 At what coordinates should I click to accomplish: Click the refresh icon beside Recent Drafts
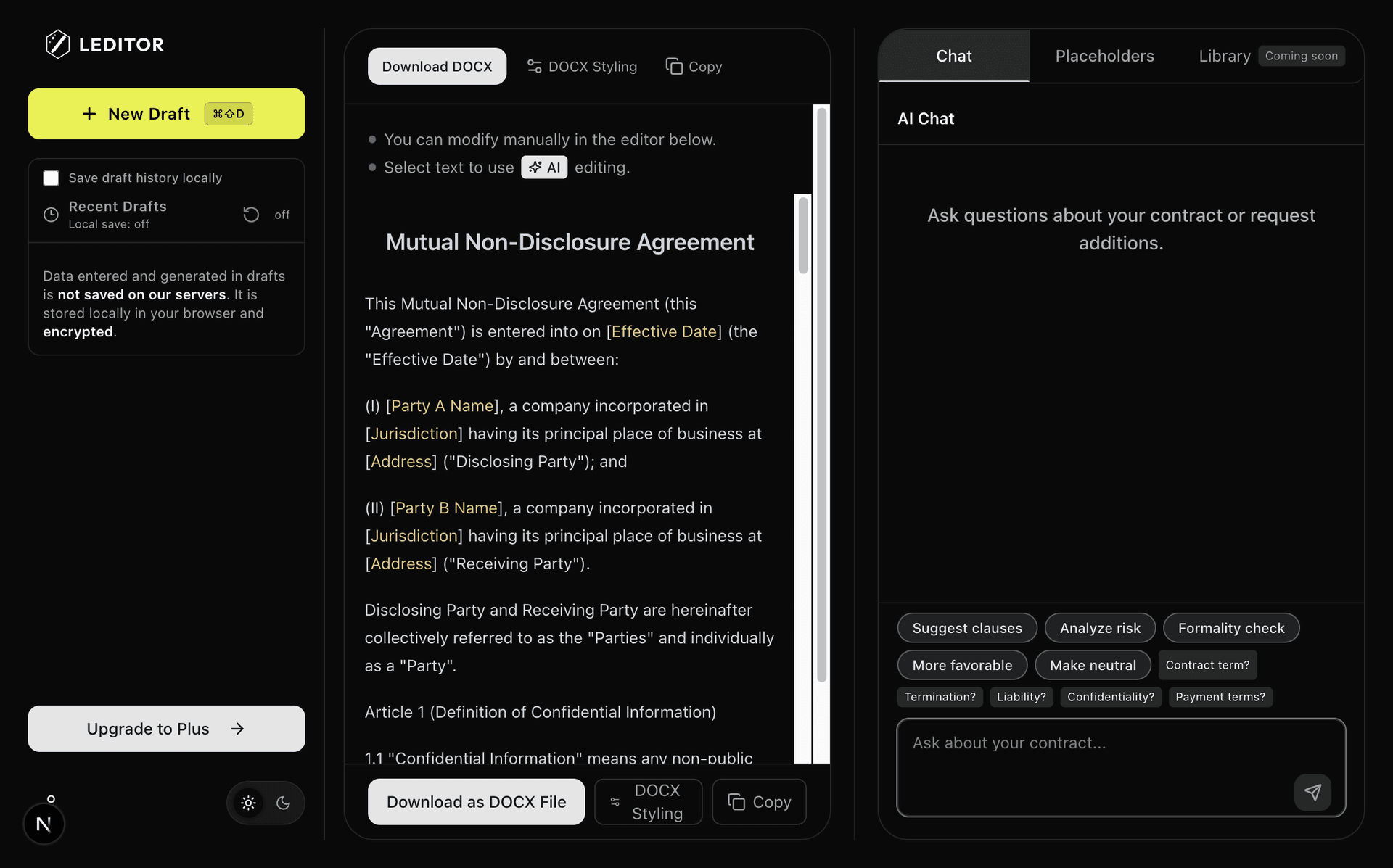251,215
